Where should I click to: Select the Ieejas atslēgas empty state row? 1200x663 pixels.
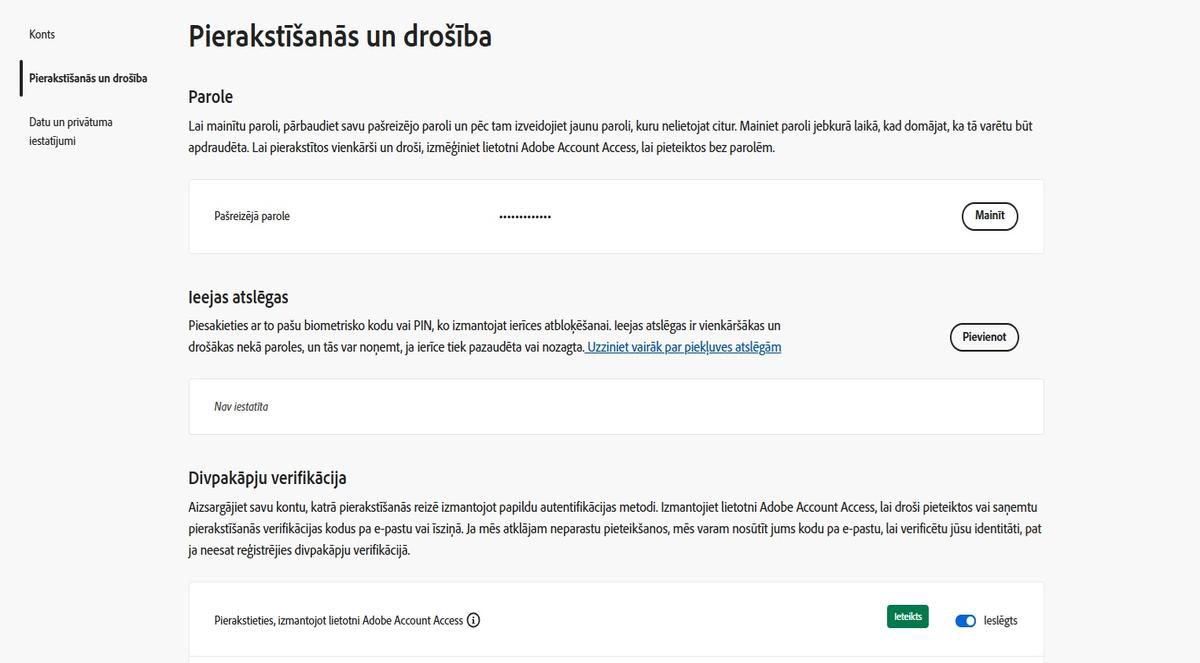point(616,406)
